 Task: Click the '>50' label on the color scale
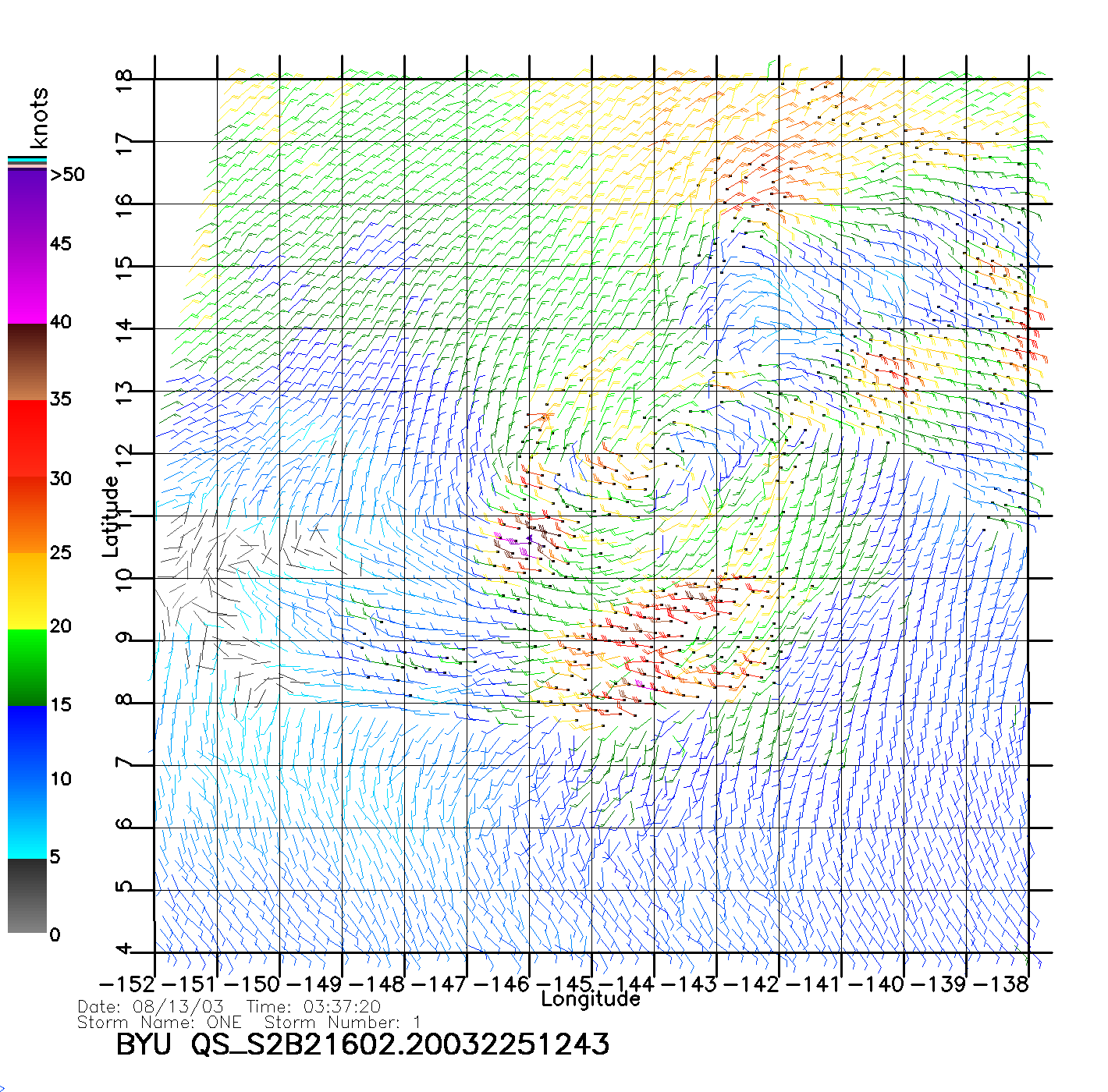point(67,175)
